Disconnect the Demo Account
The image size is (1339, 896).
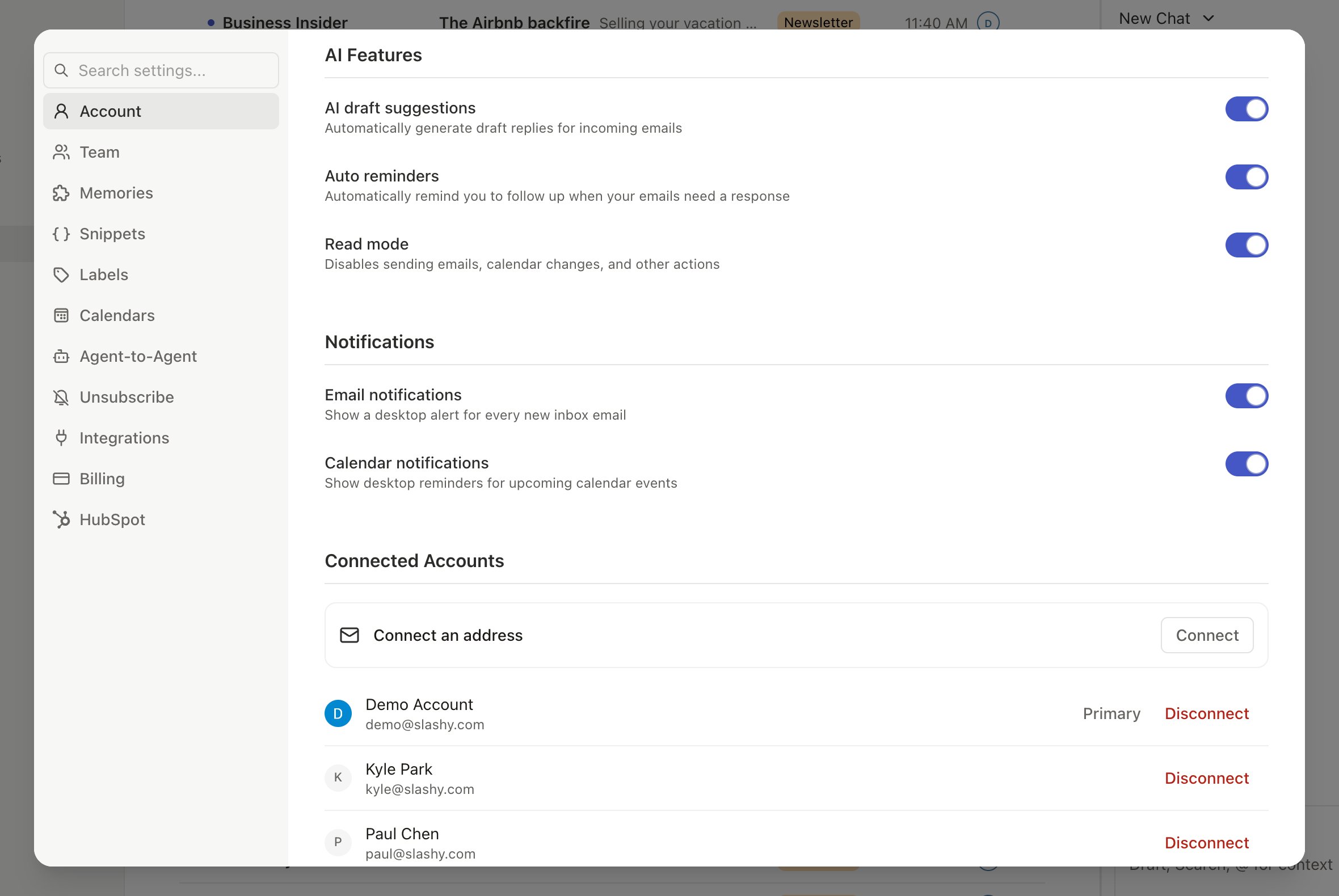click(1206, 713)
